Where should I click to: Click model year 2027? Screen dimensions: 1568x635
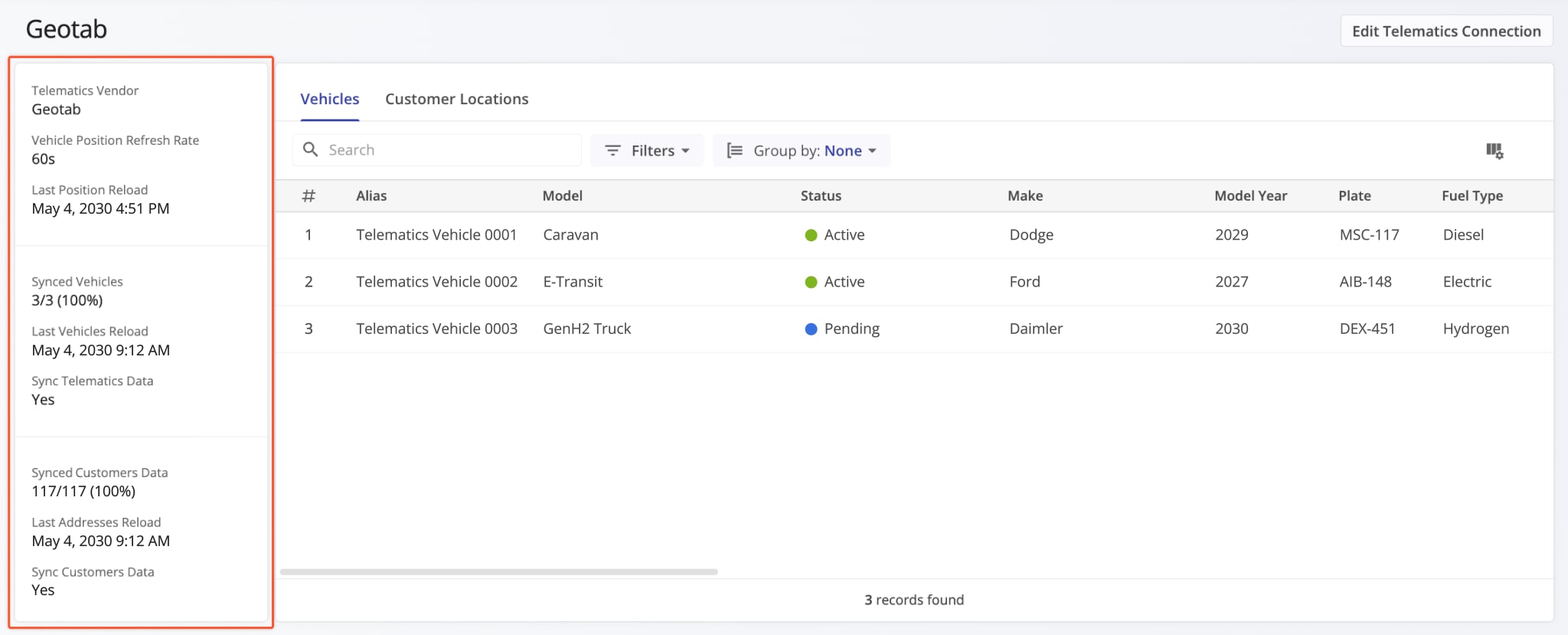coord(1232,282)
